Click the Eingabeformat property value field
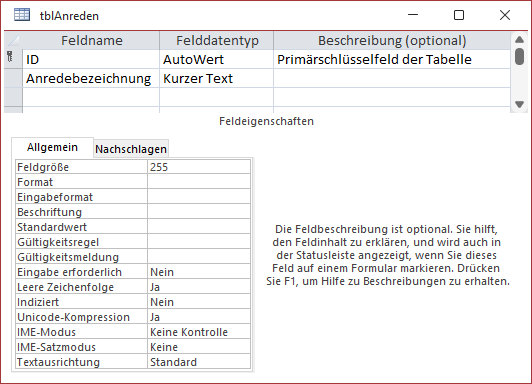This screenshot has height=384, width=532. click(199, 197)
